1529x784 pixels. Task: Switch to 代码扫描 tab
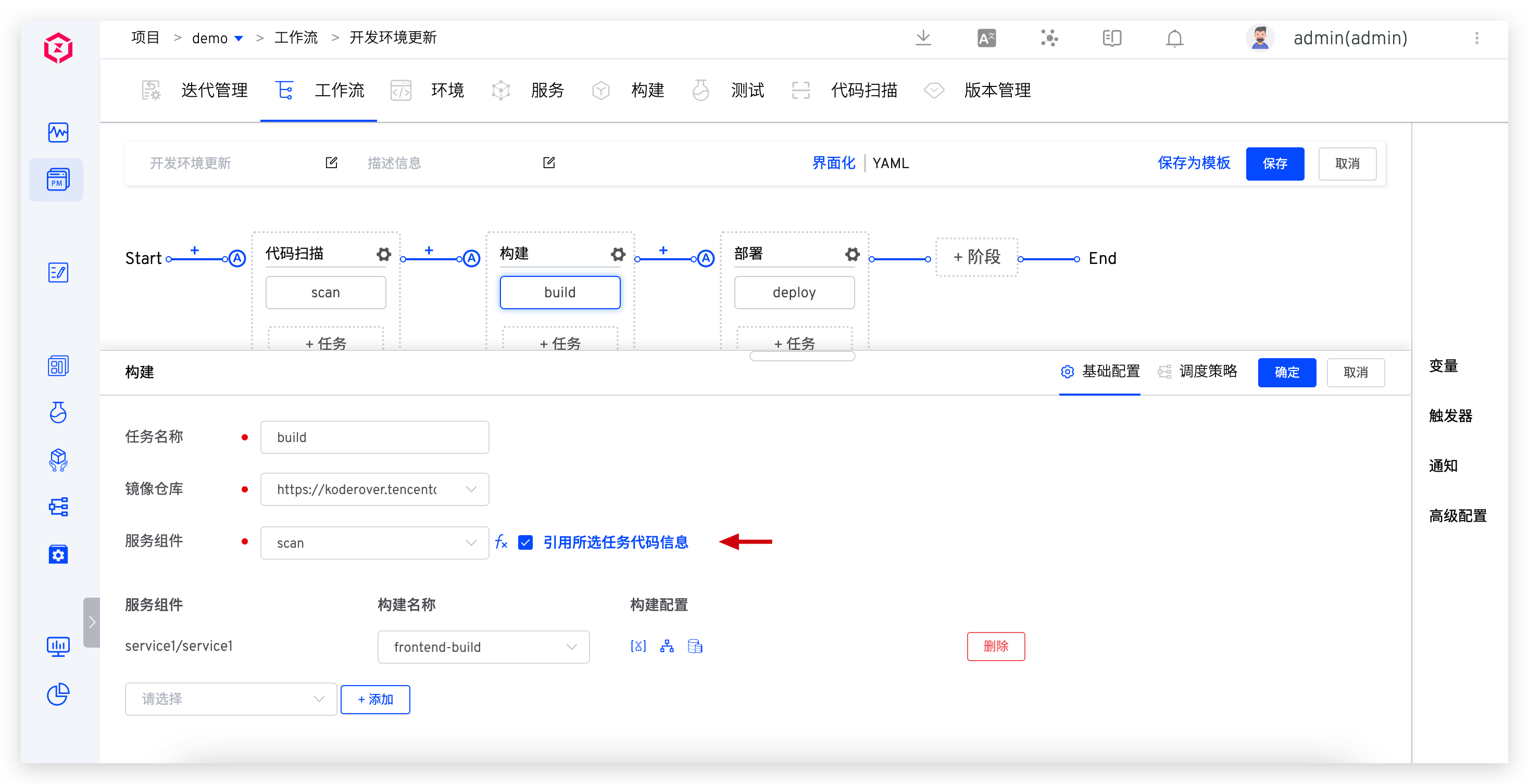click(x=845, y=90)
